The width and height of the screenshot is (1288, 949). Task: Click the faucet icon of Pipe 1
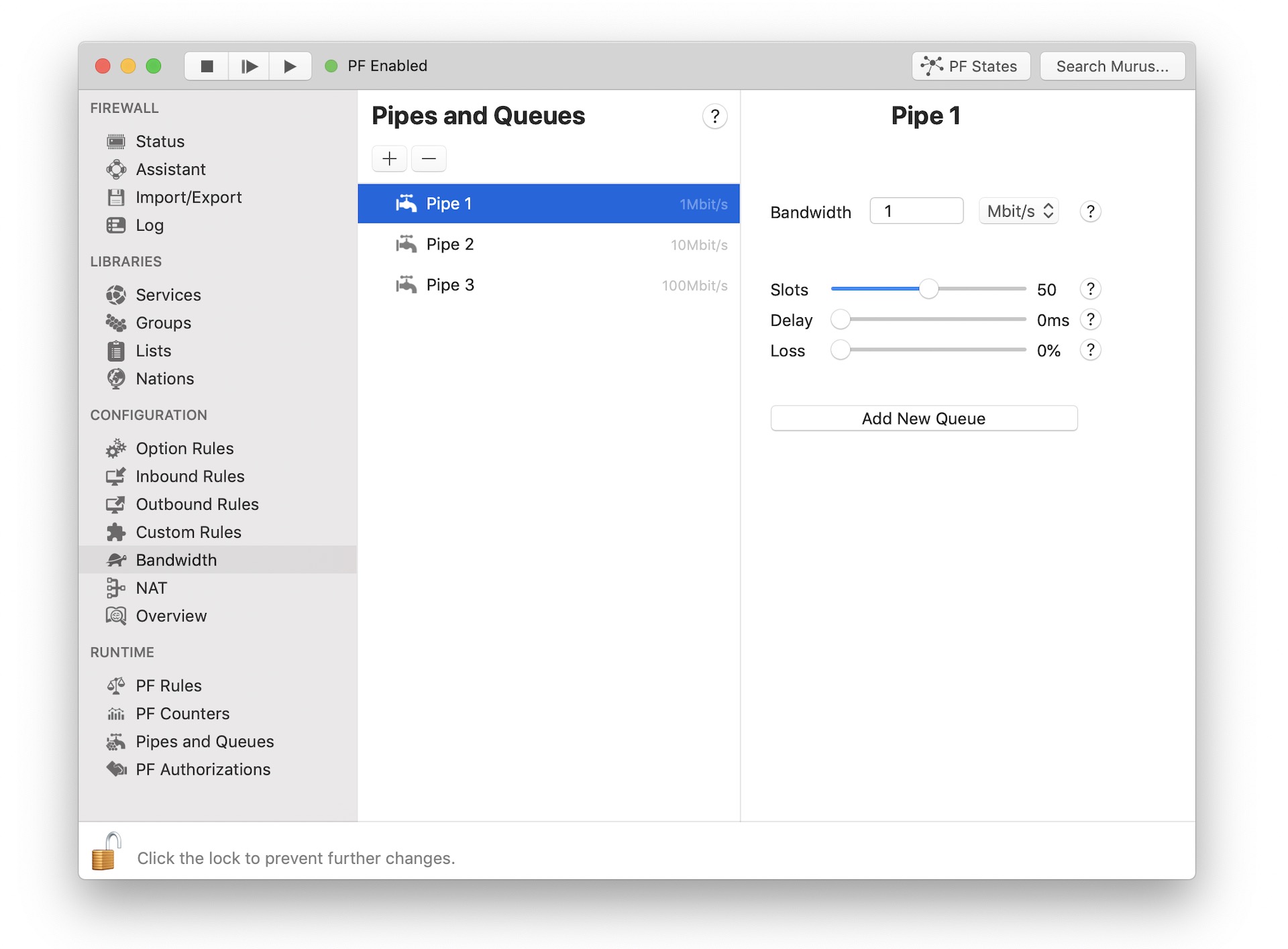point(406,204)
